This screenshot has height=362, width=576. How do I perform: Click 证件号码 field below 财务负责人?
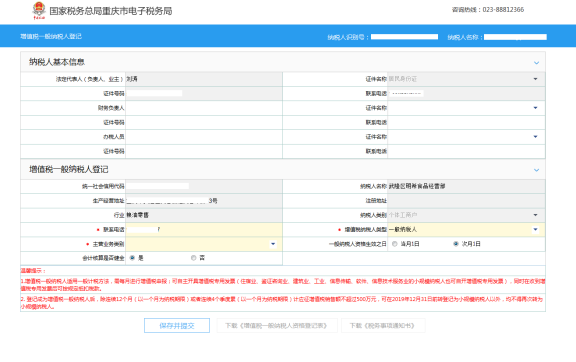[x=204, y=122]
